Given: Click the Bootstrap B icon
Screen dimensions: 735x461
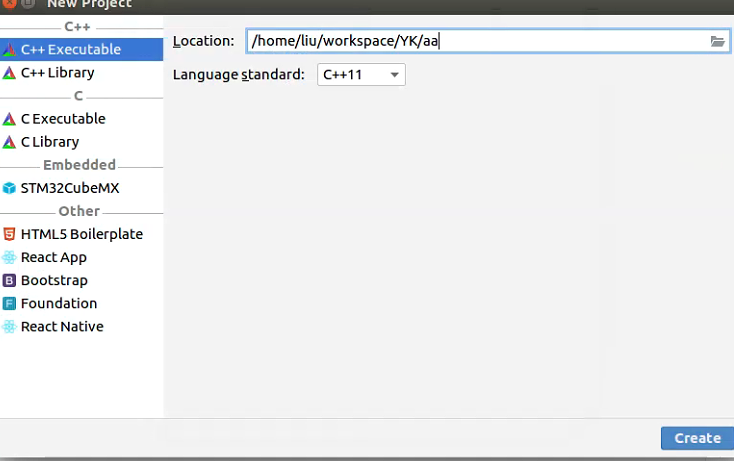Looking at the screenshot, I should tap(9, 280).
